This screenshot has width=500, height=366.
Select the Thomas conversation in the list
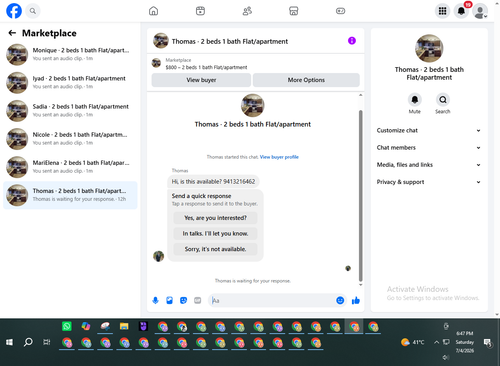pos(70,195)
